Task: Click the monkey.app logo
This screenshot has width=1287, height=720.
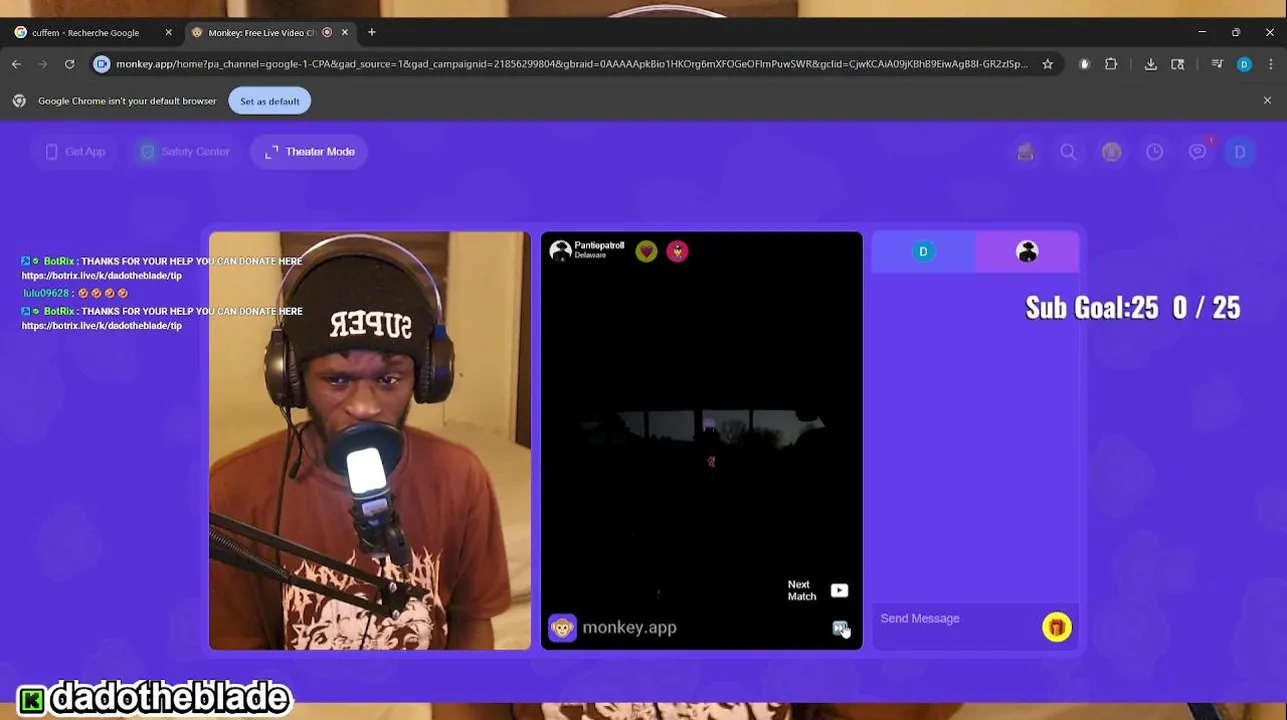Action: point(613,627)
